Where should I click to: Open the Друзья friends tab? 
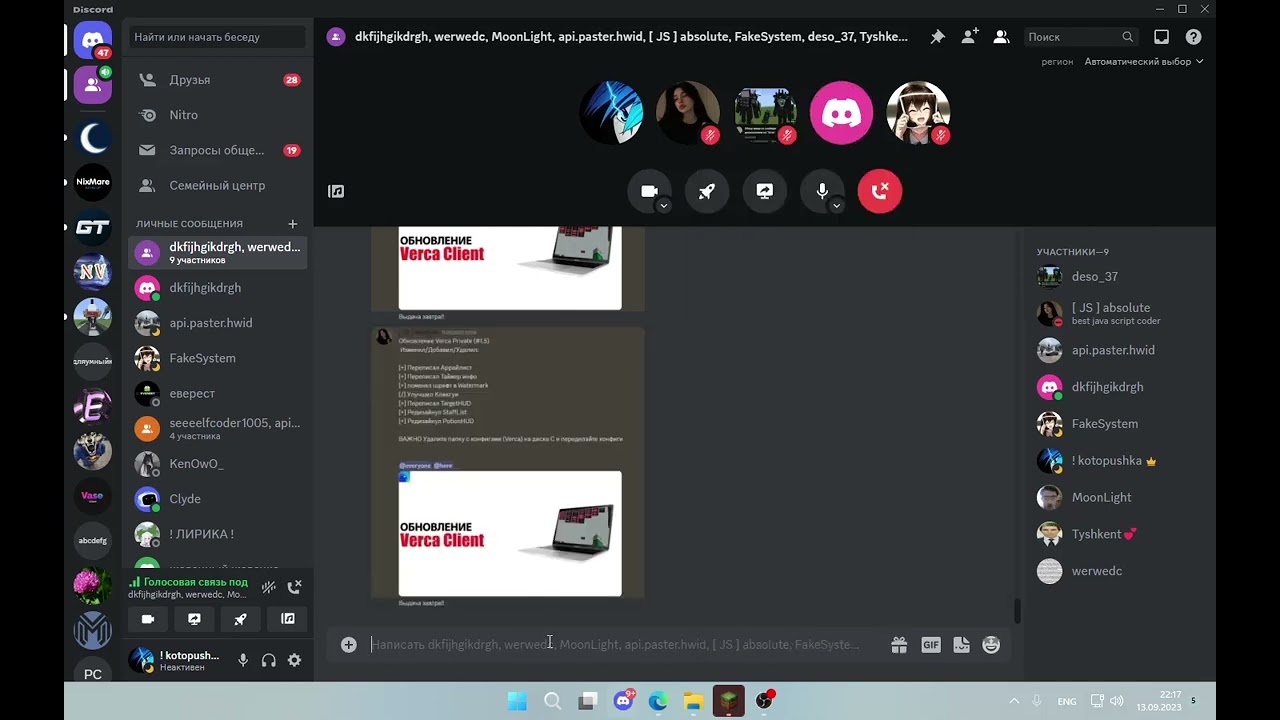[218, 80]
